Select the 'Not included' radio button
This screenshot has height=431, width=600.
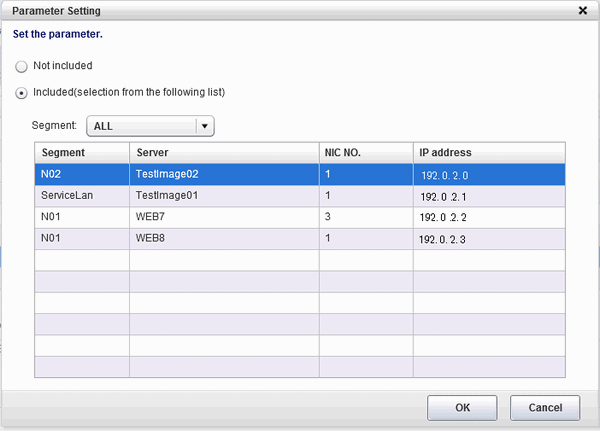click(22, 66)
